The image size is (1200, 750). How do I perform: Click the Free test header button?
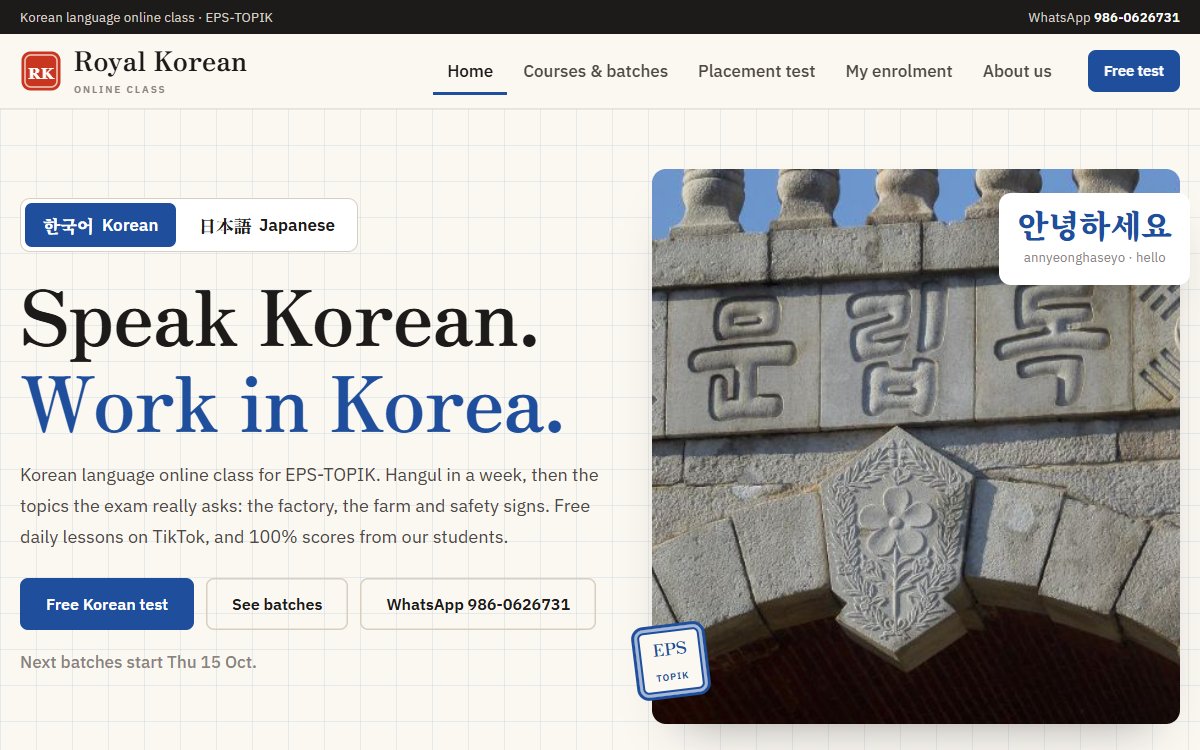(1134, 71)
